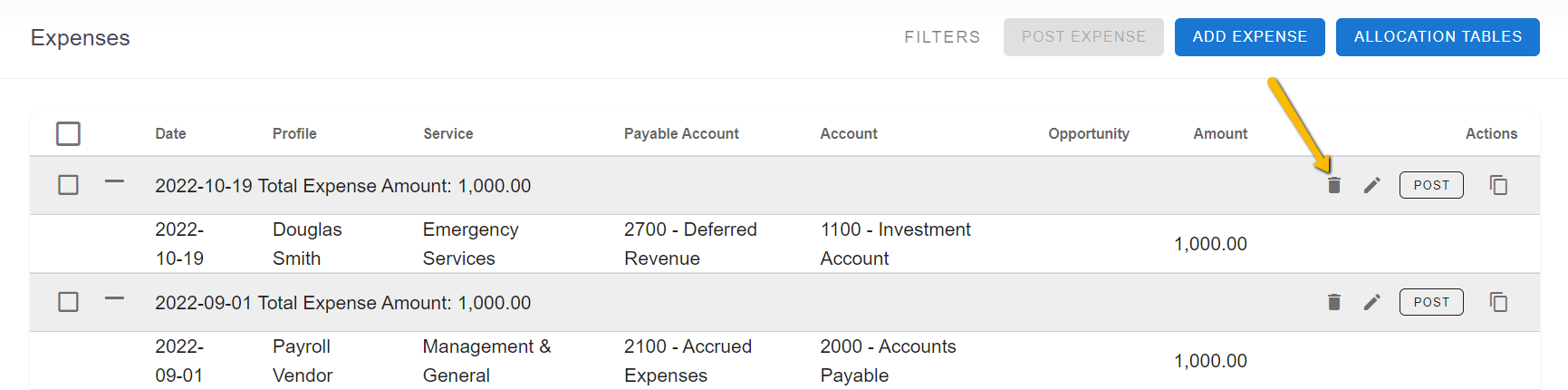This screenshot has height=390, width=1568.
Task: Check the box for the 2022-09-01 expense
Action: point(68,302)
